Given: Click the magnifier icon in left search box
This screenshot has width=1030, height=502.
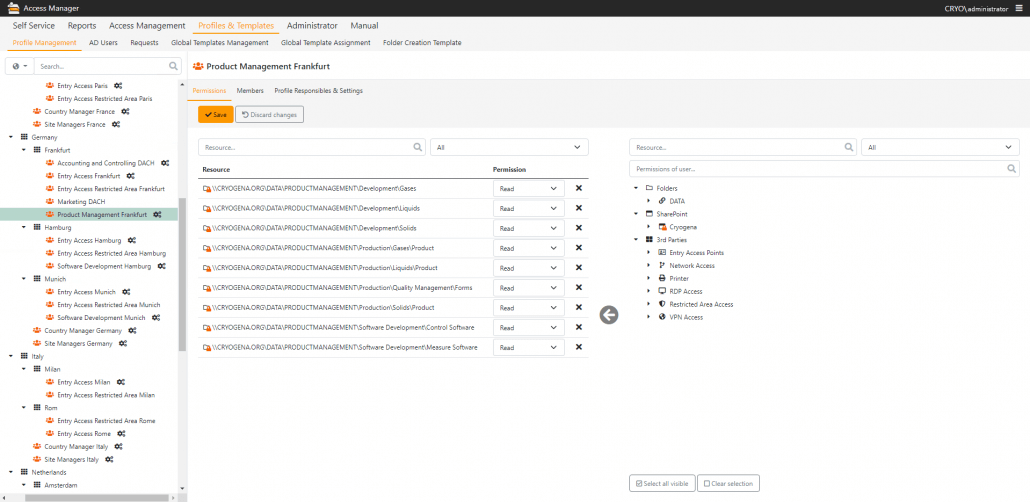Looking at the screenshot, I should coord(173,66).
